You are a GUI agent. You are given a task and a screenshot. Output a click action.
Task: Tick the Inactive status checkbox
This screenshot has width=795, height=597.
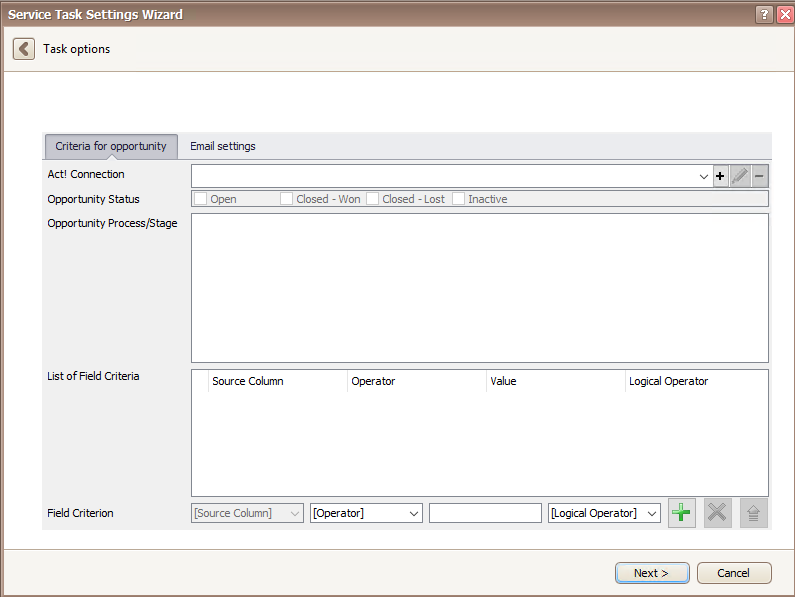coord(458,199)
